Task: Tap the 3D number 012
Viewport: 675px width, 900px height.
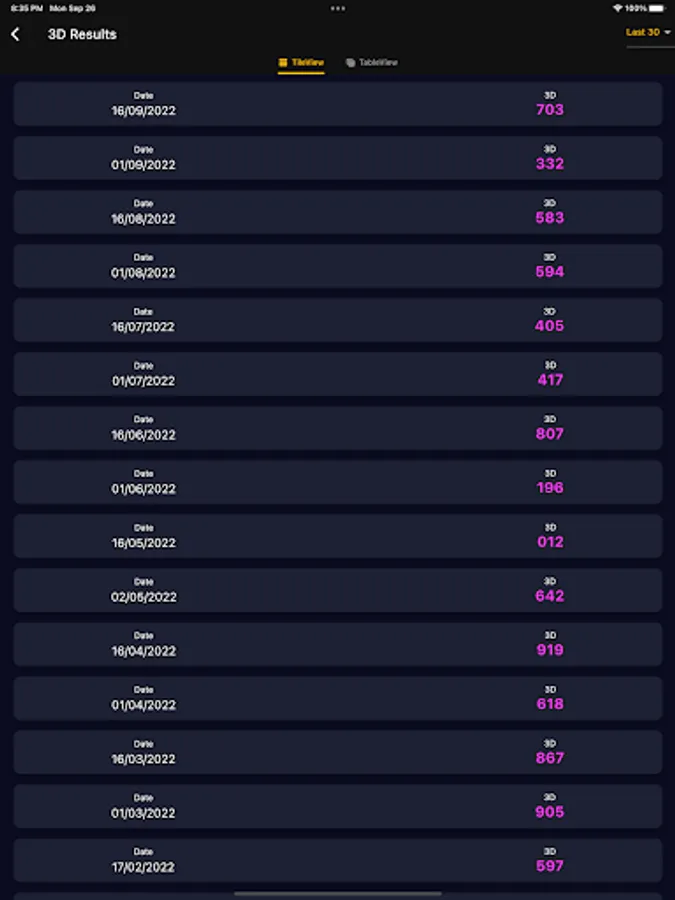Action: point(550,542)
